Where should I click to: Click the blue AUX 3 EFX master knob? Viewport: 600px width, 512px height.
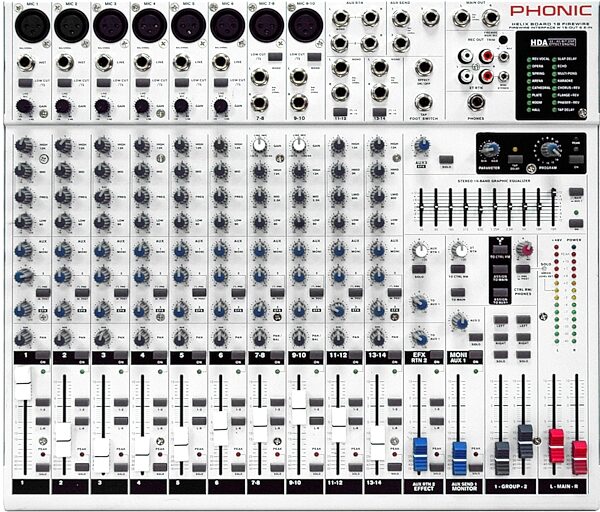tap(421, 146)
